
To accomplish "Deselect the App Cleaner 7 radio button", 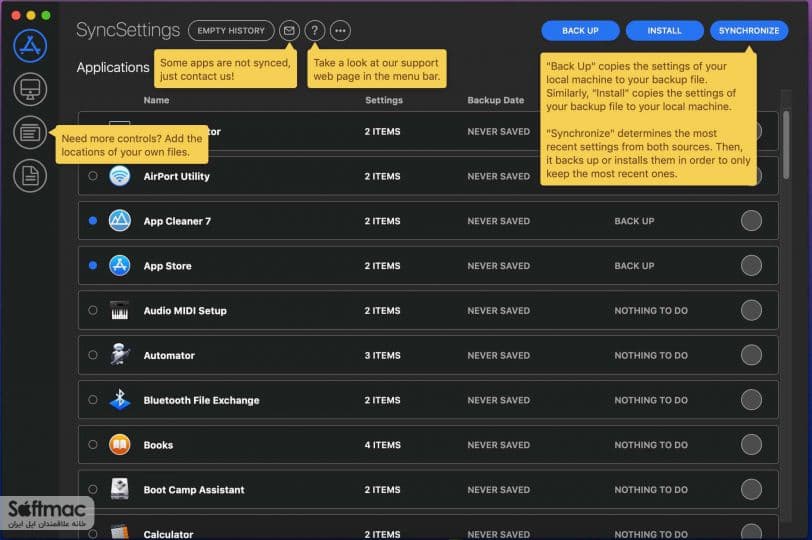I will click(x=93, y=221).
